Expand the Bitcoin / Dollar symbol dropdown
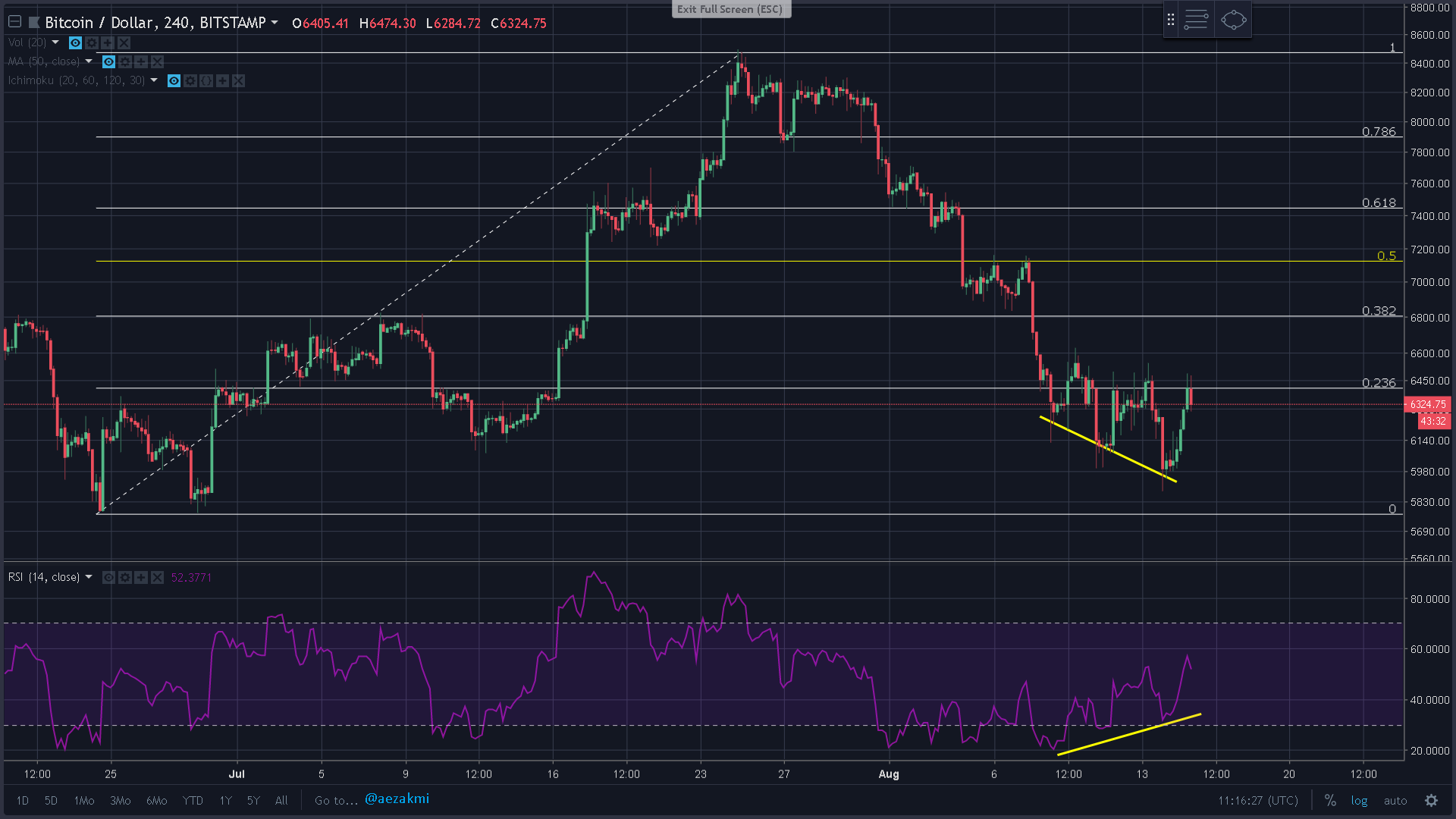This screenshot has width=1456, height=819. [x=274, y=23]
